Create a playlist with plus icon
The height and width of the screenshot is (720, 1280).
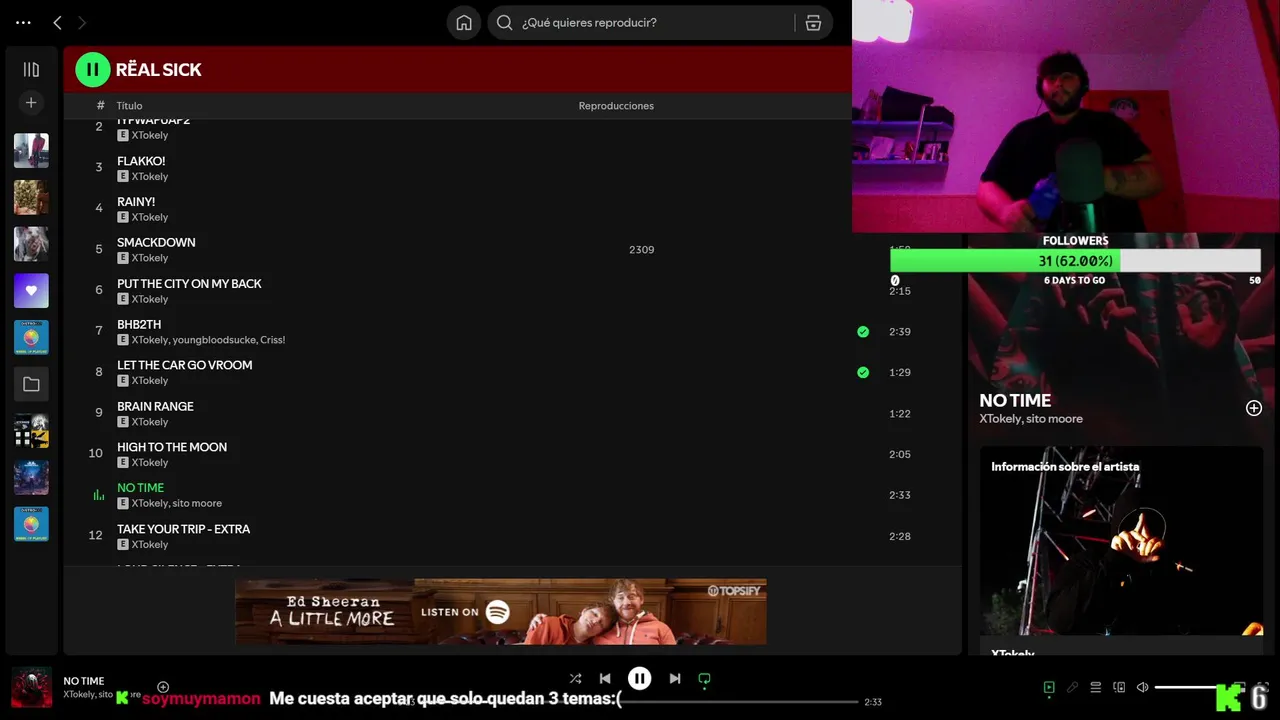[x=31, y=103]
